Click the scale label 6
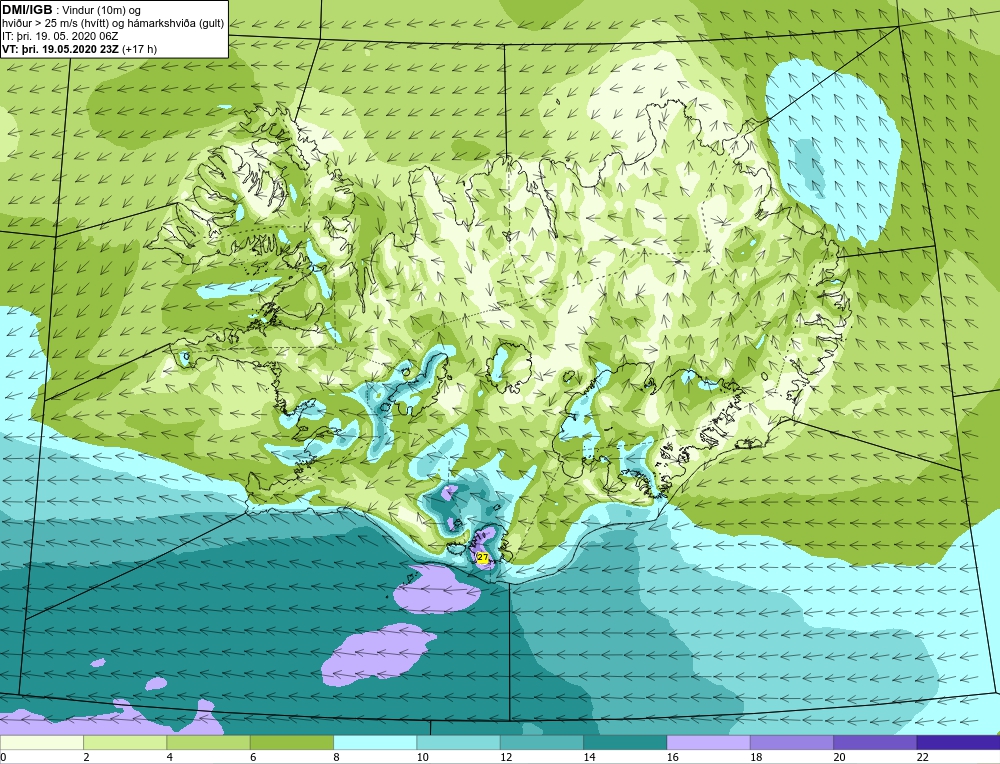Screen dimensions: 1000x764 pyautogui.click(x=253, y=757)
